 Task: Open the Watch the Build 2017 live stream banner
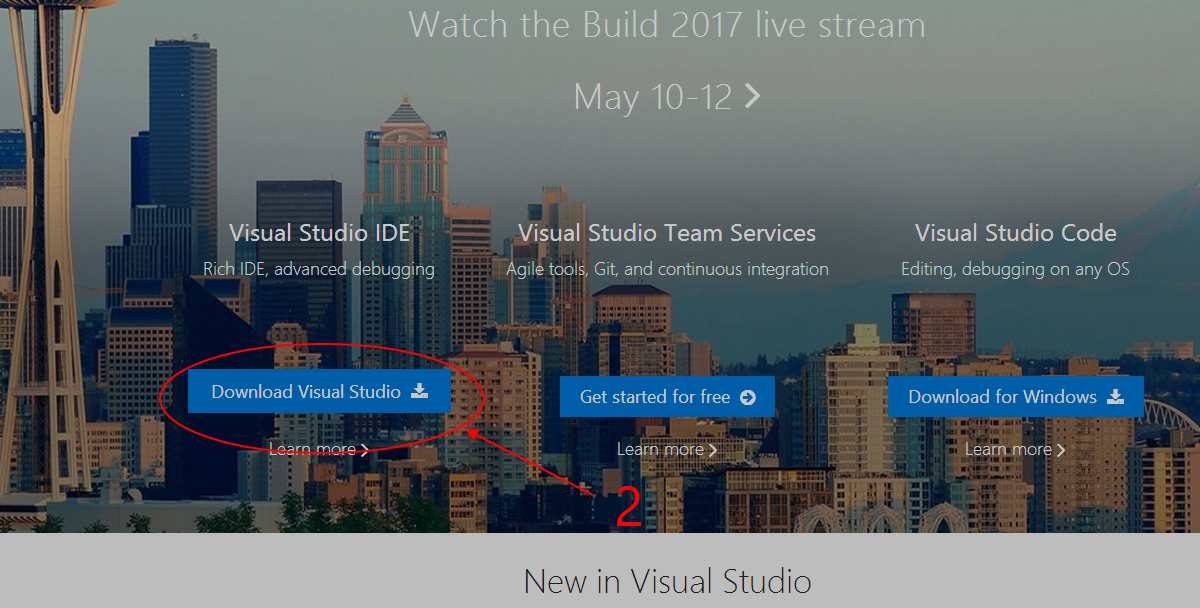(667, 24)
